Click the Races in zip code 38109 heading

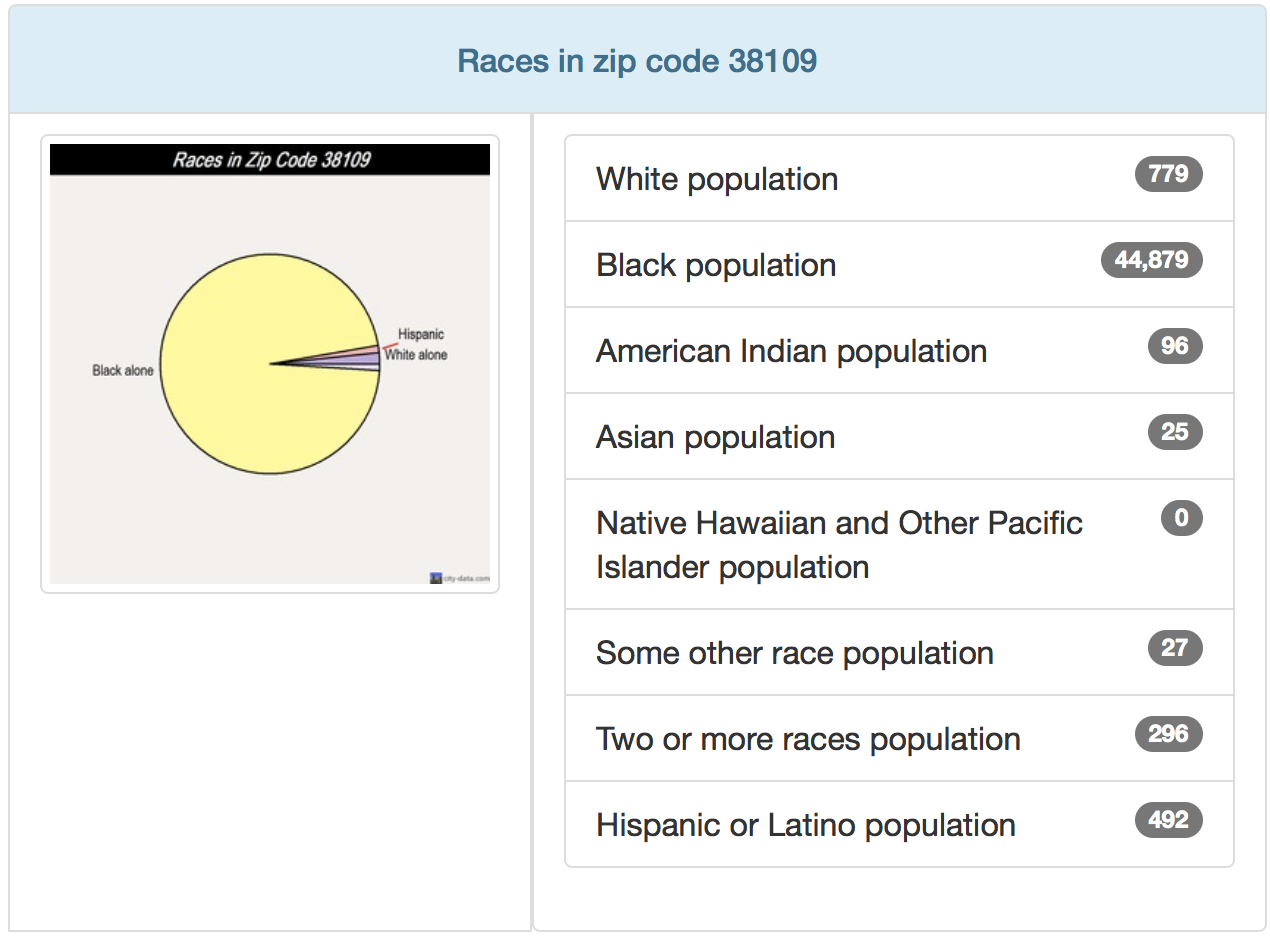click(637, 61)
